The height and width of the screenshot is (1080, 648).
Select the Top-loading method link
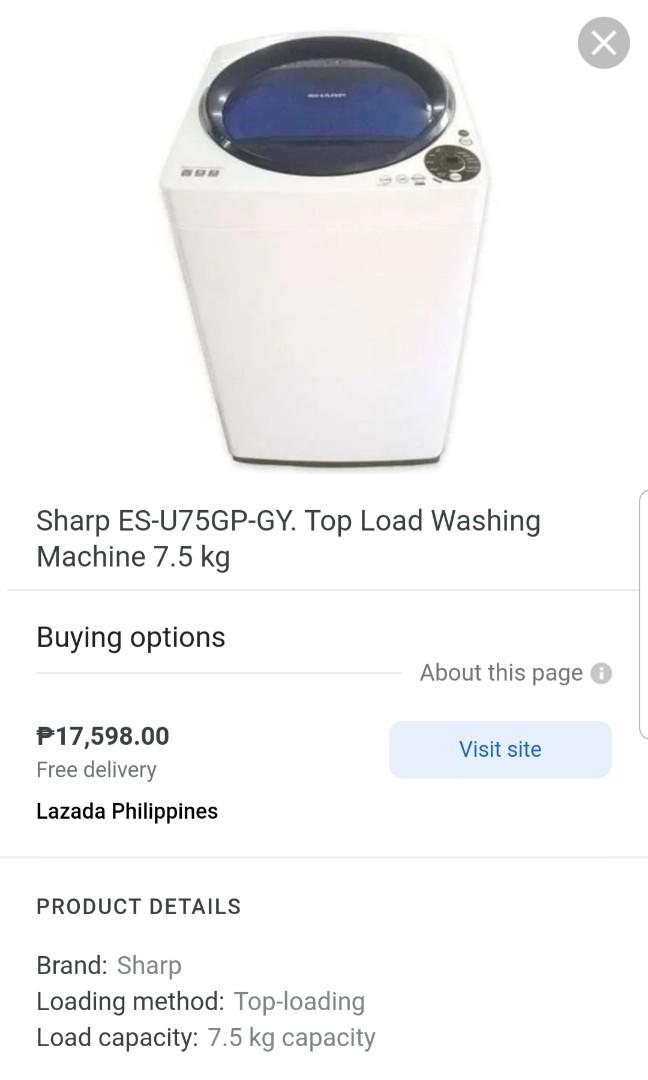(x=298, y=1001)
